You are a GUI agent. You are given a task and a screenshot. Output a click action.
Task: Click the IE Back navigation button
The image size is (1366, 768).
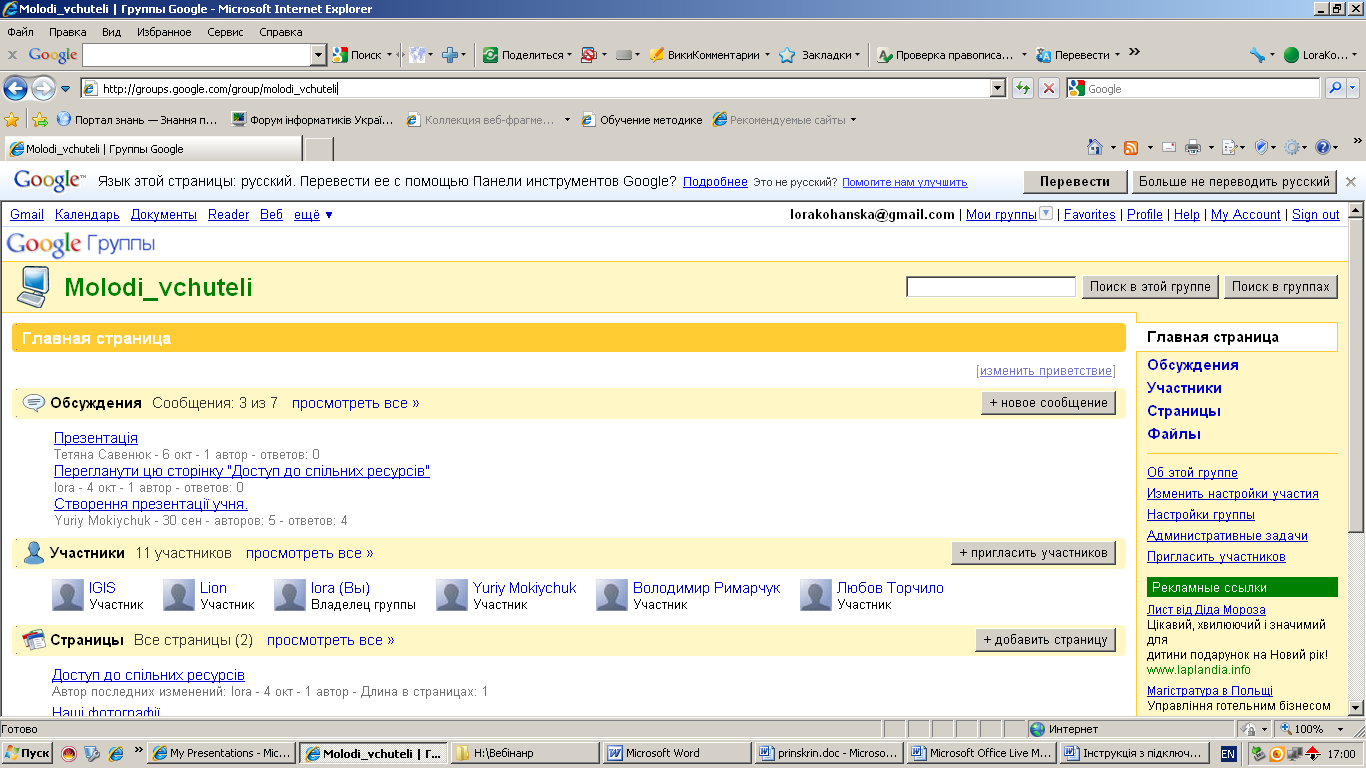click(x=15, y=88)
